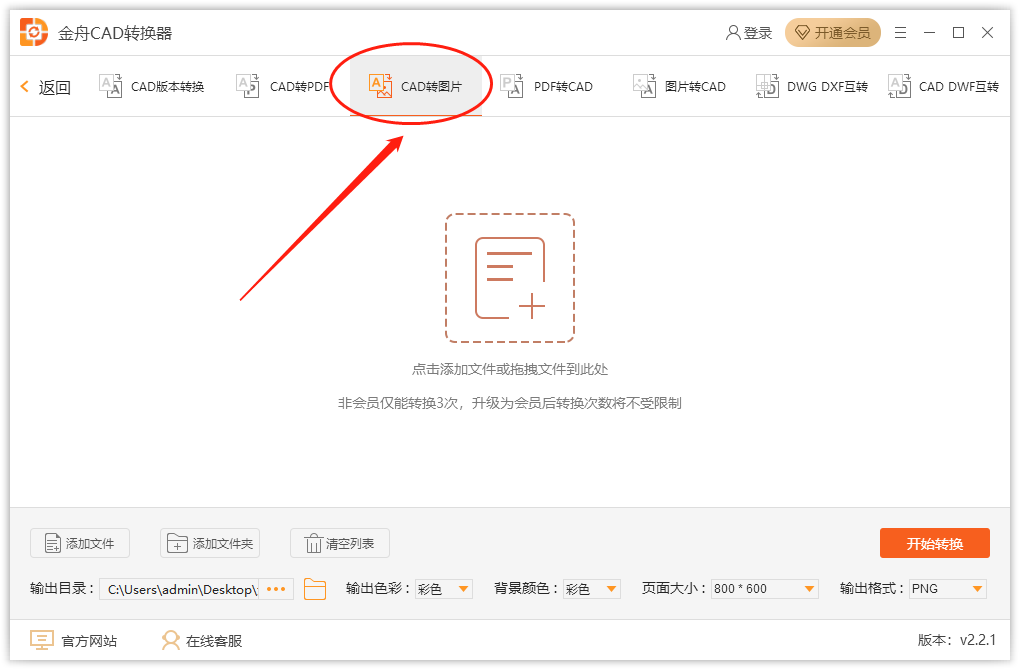1020x670 pixels.
Task: Open the hamburger menu icon in title bar
Action: point(900,33)
